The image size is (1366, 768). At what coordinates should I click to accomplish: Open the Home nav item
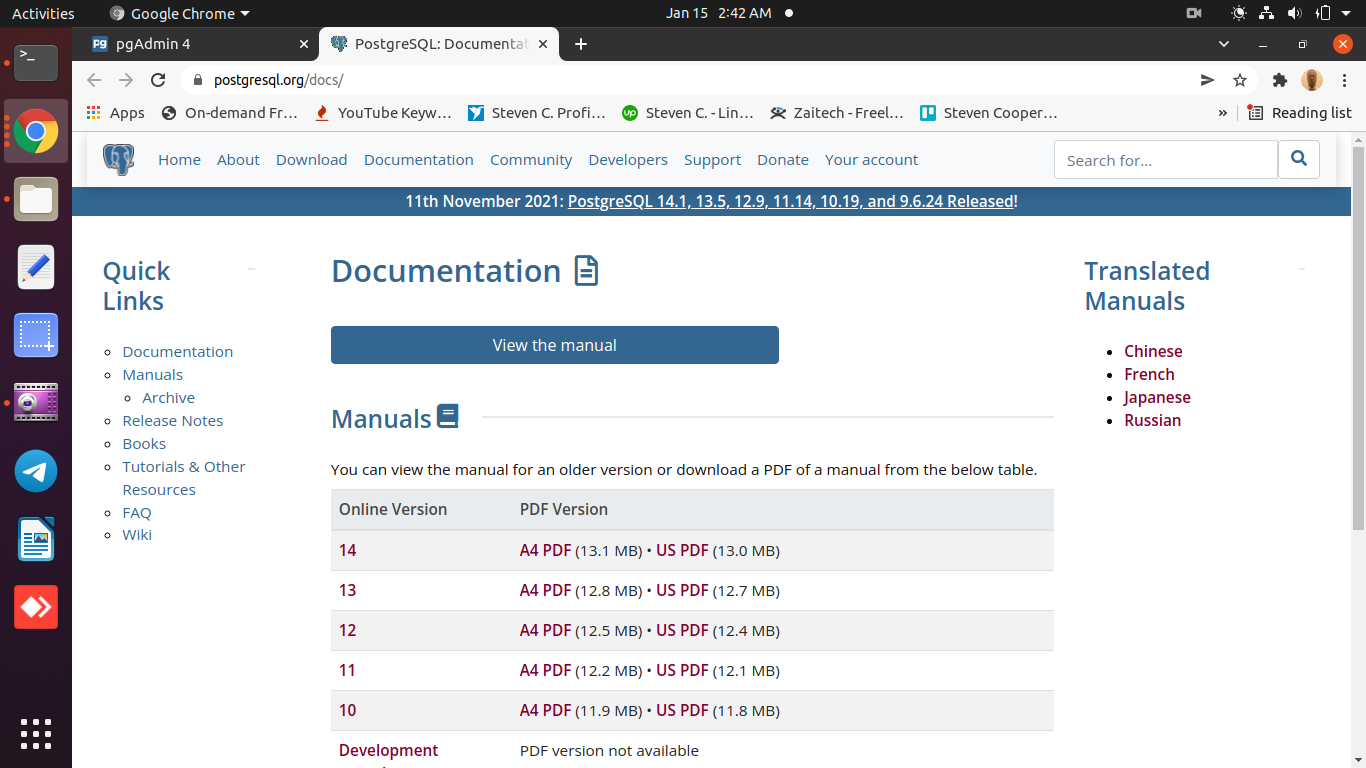(x=179, y=160)
